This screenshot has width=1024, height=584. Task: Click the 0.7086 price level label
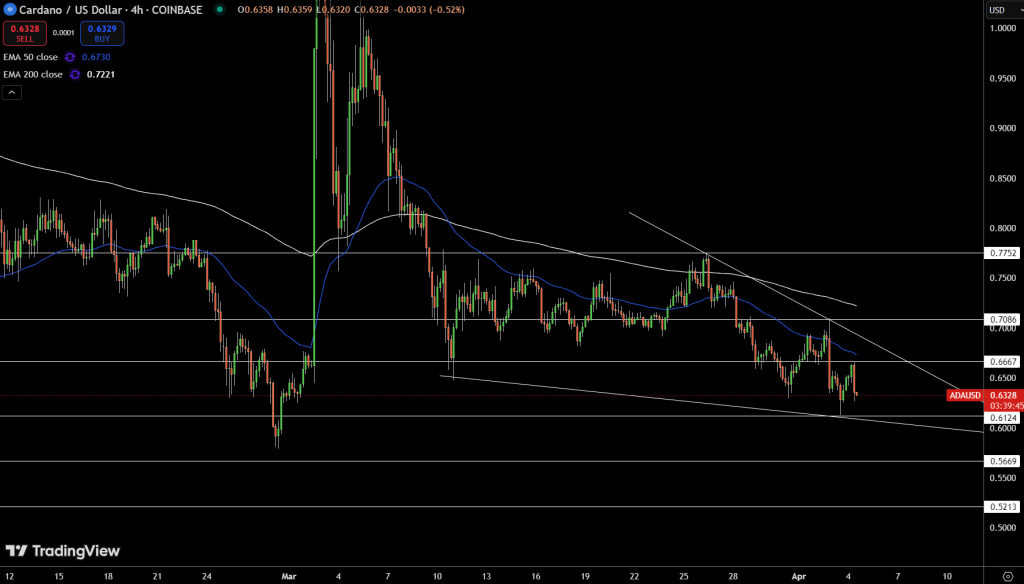click(1002, 319)
